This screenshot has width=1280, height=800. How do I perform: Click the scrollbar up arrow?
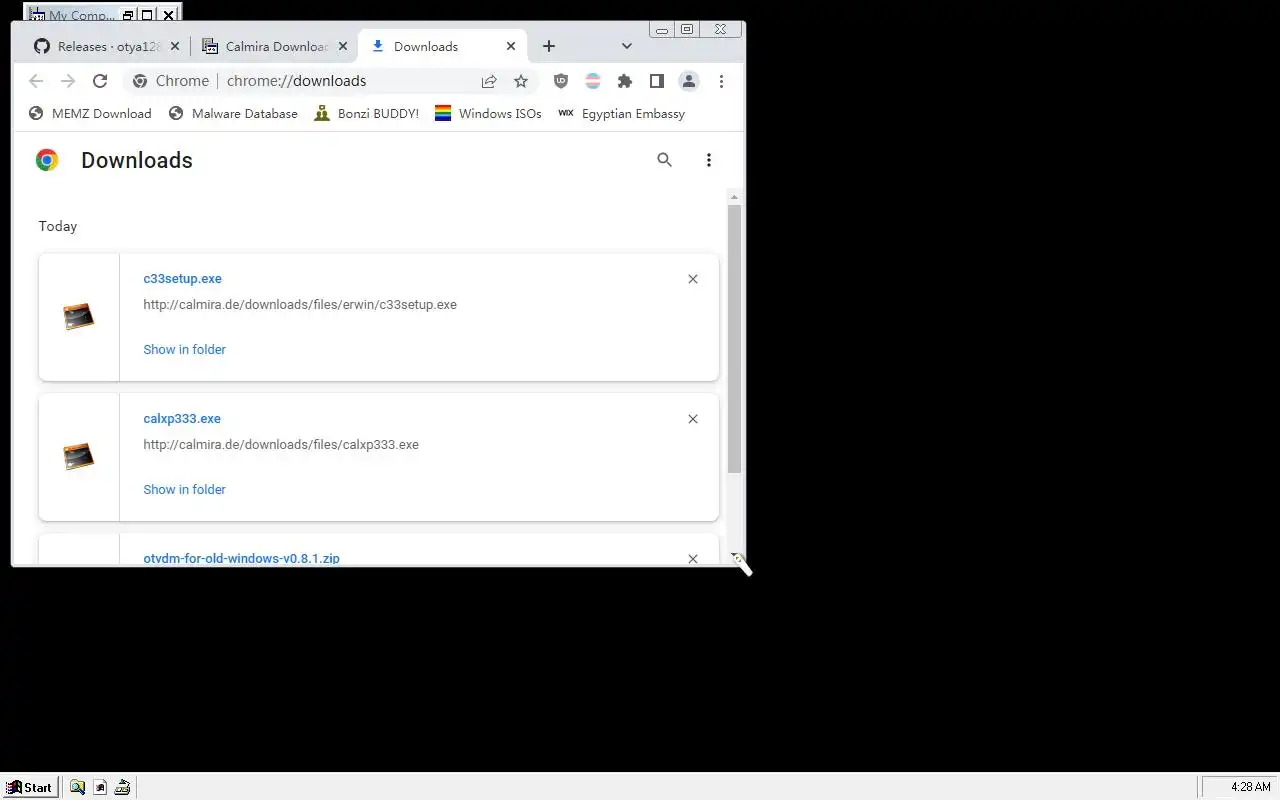coord(734,196)
